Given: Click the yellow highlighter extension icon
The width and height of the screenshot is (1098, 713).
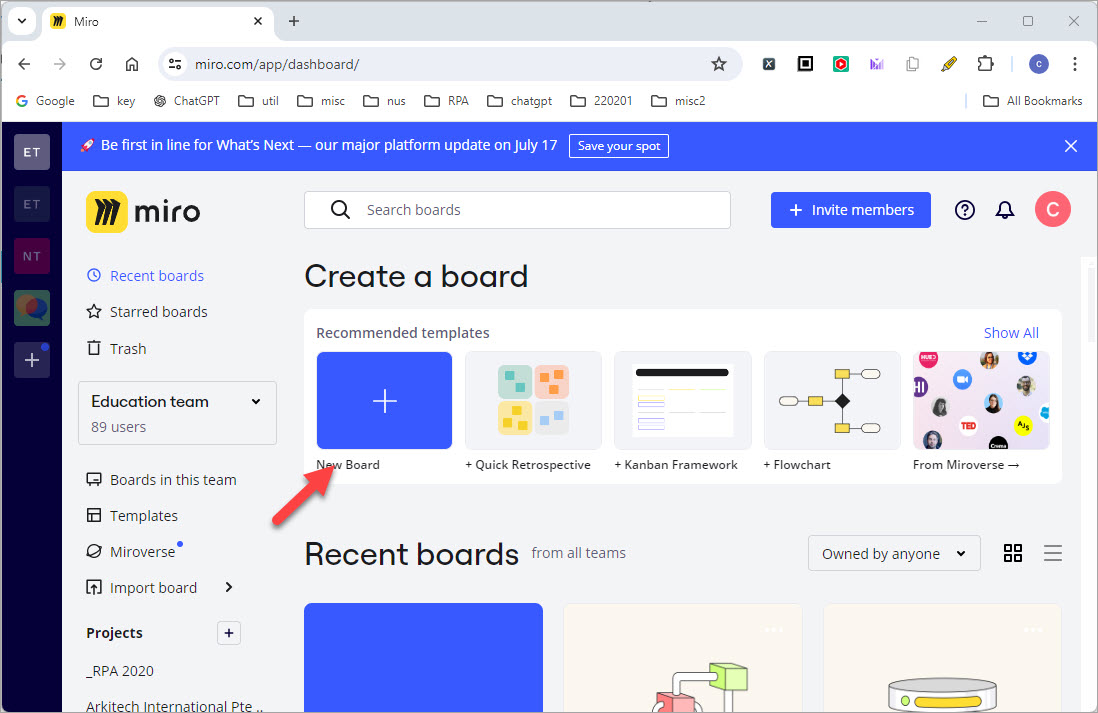Looking at the screenshot, I should click(x=949, y=64).
